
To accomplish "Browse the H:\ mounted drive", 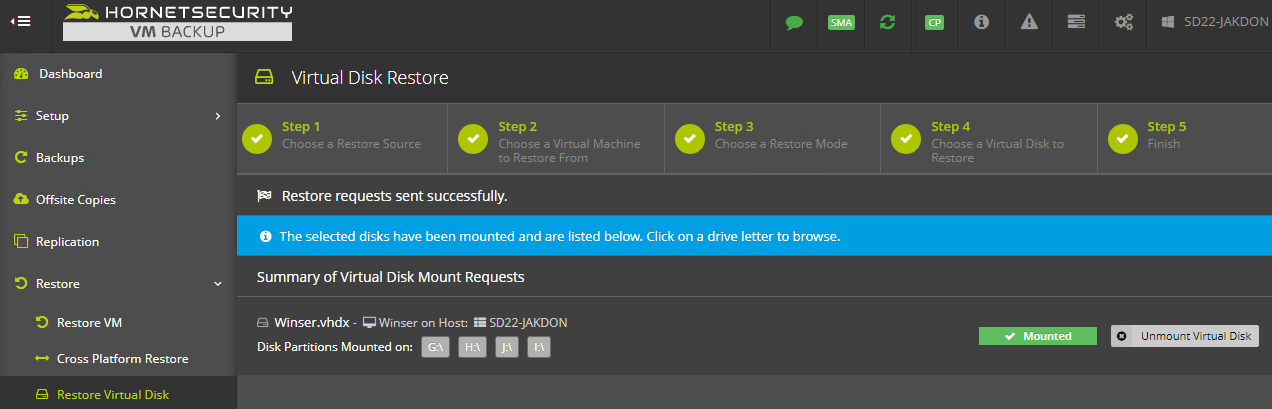I will (472, 347).
